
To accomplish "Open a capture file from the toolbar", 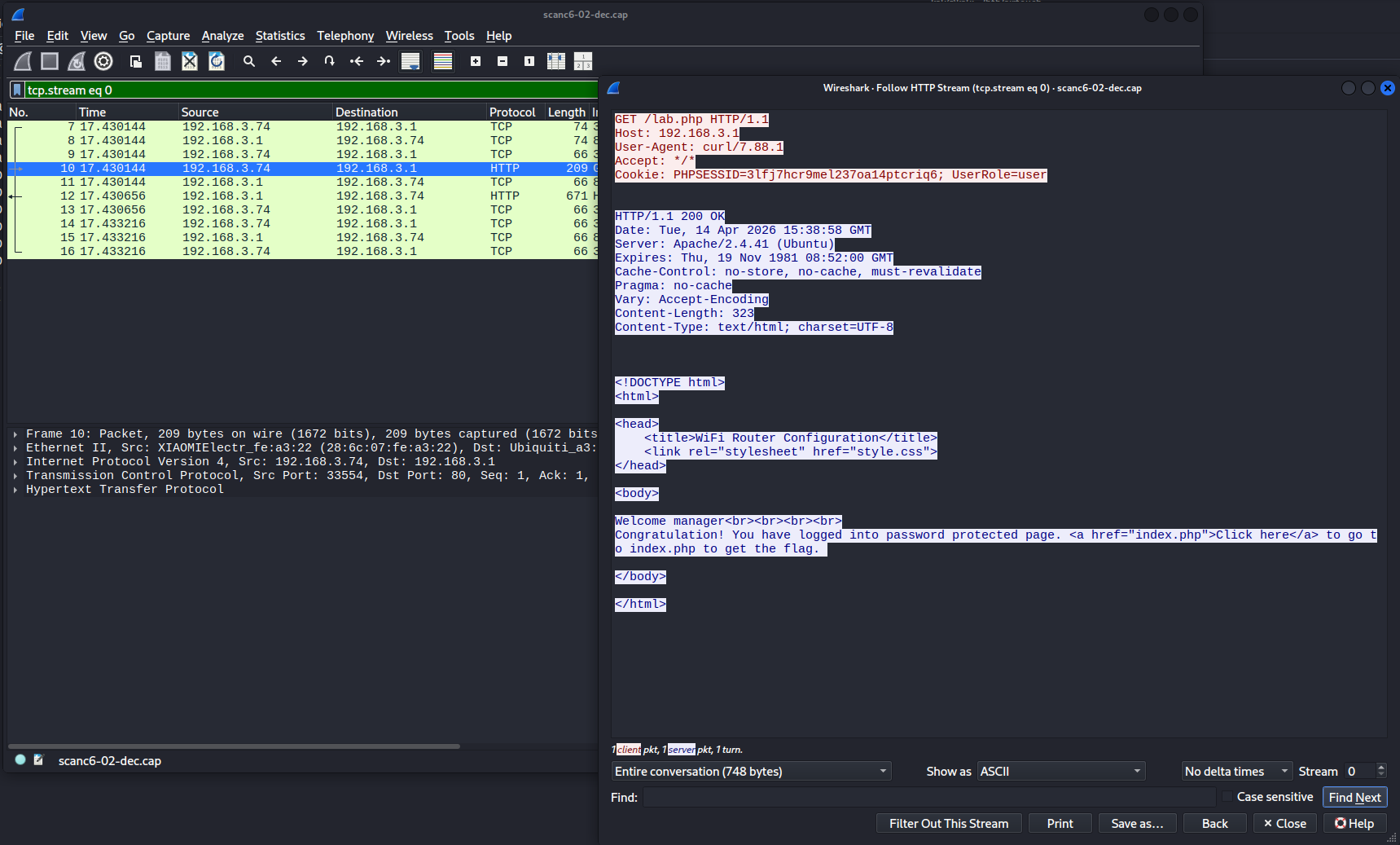I will [x=136, y=61].
